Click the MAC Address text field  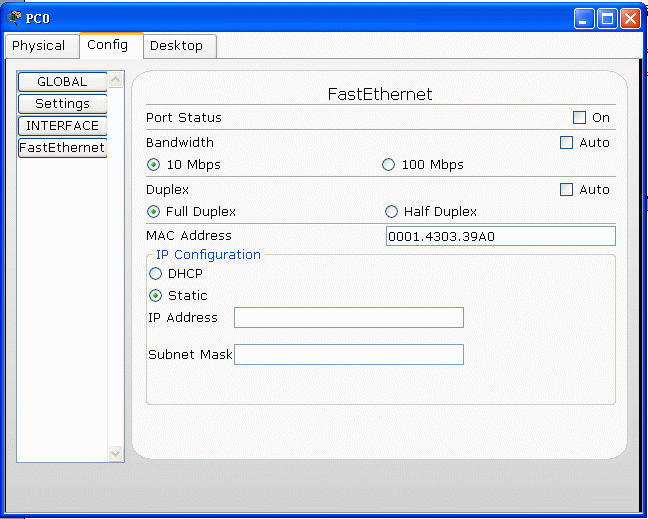coord(500,237)
